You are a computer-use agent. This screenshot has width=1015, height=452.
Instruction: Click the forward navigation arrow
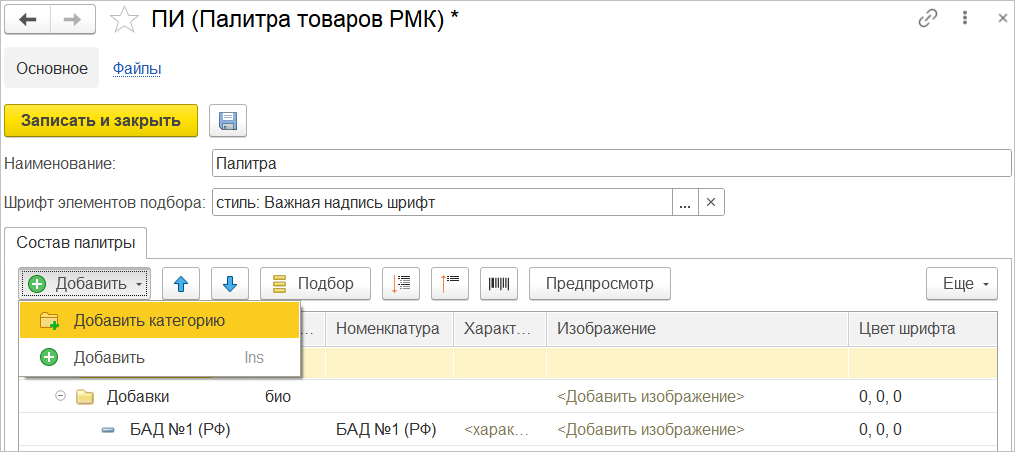click(x=73, y=20)
